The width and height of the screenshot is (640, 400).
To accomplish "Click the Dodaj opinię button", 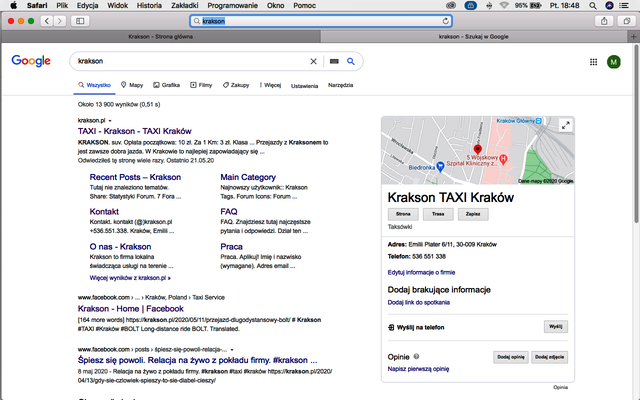I will click(x=511, y=357).
